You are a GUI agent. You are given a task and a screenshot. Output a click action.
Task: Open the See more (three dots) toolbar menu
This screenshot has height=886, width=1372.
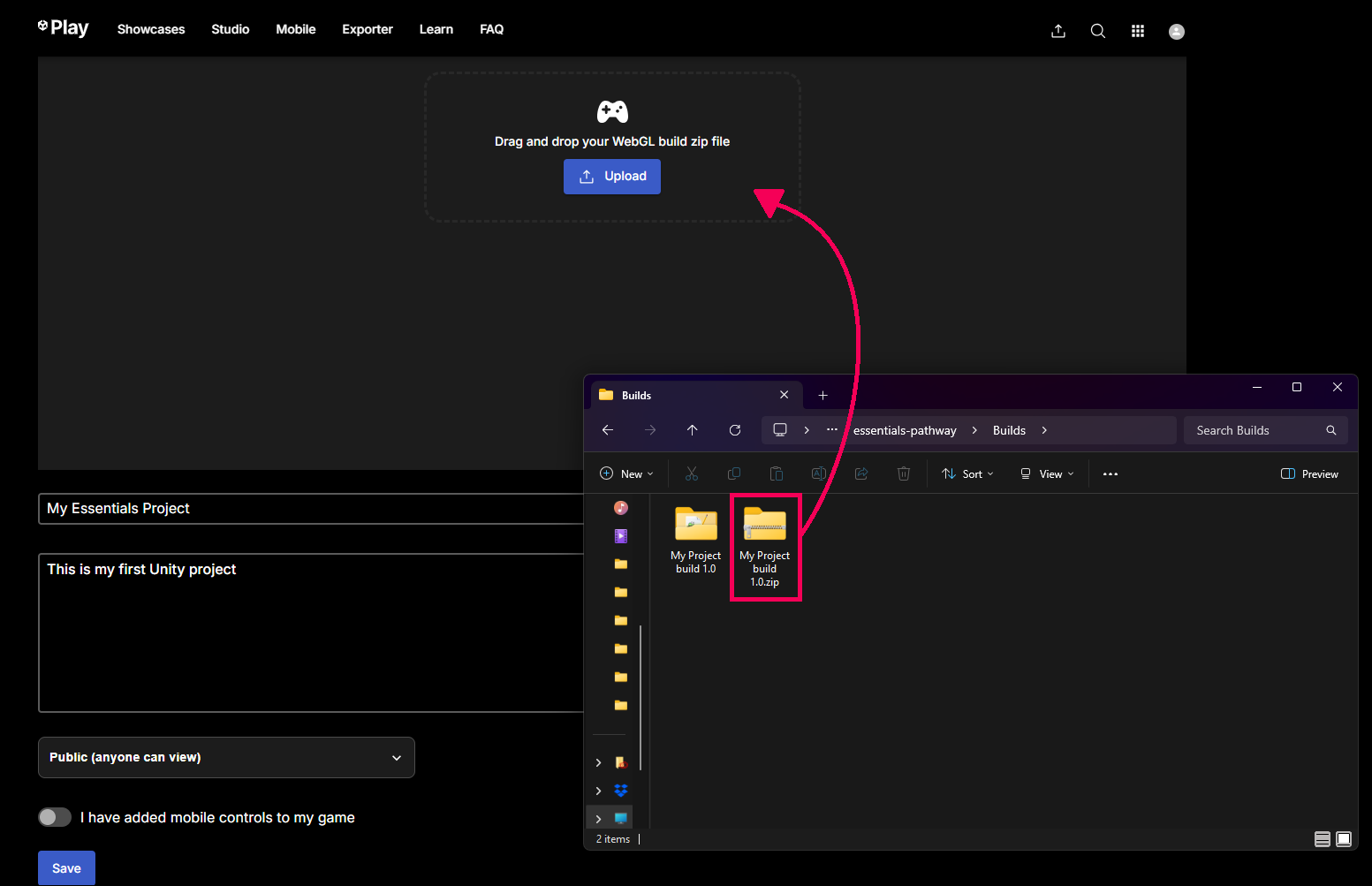point(1110,474)
